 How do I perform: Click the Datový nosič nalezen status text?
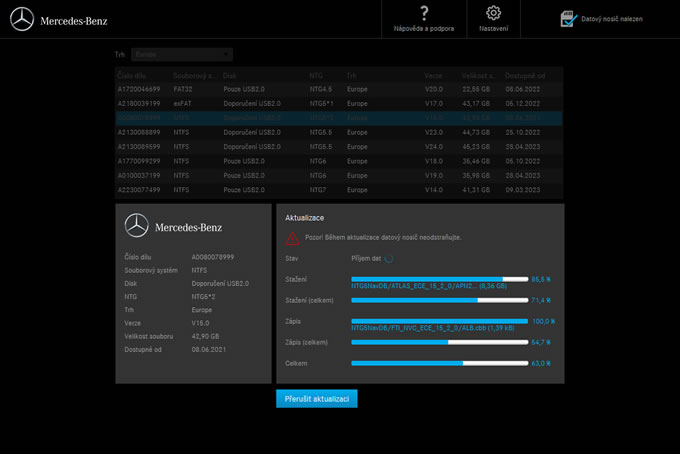(612, 19)
